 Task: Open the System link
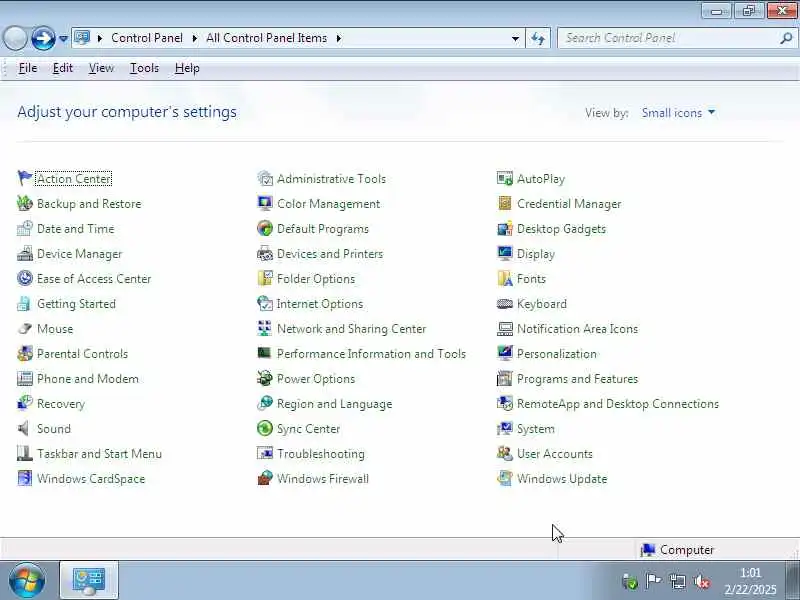point(536,429)
